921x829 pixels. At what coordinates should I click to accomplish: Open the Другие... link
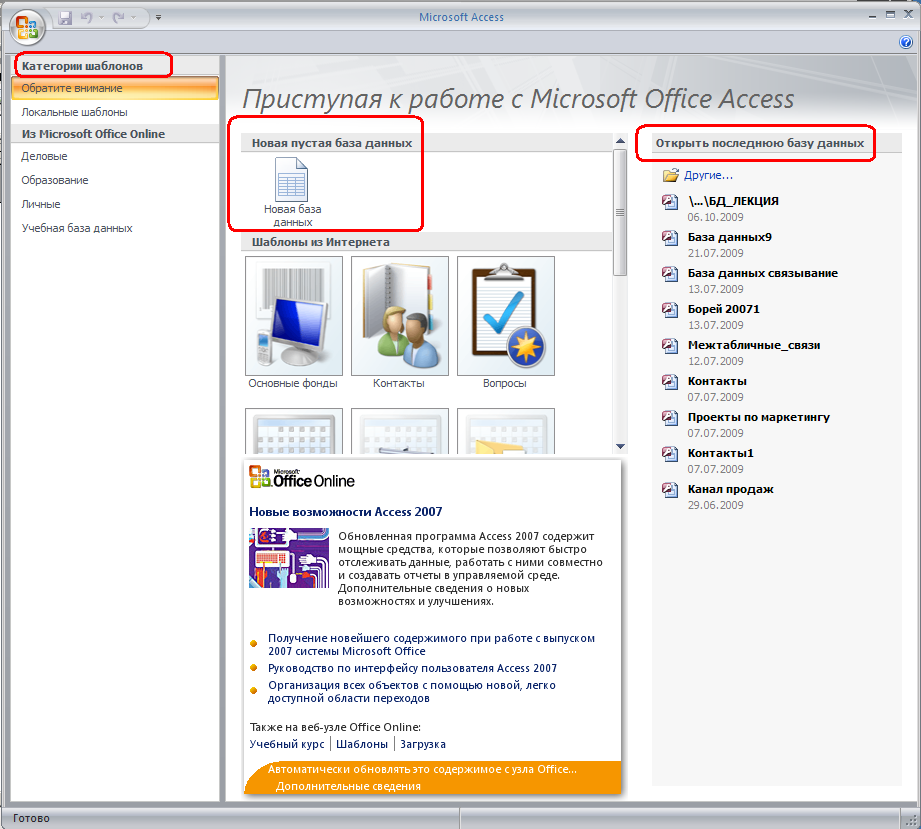[x=708, y=175]
